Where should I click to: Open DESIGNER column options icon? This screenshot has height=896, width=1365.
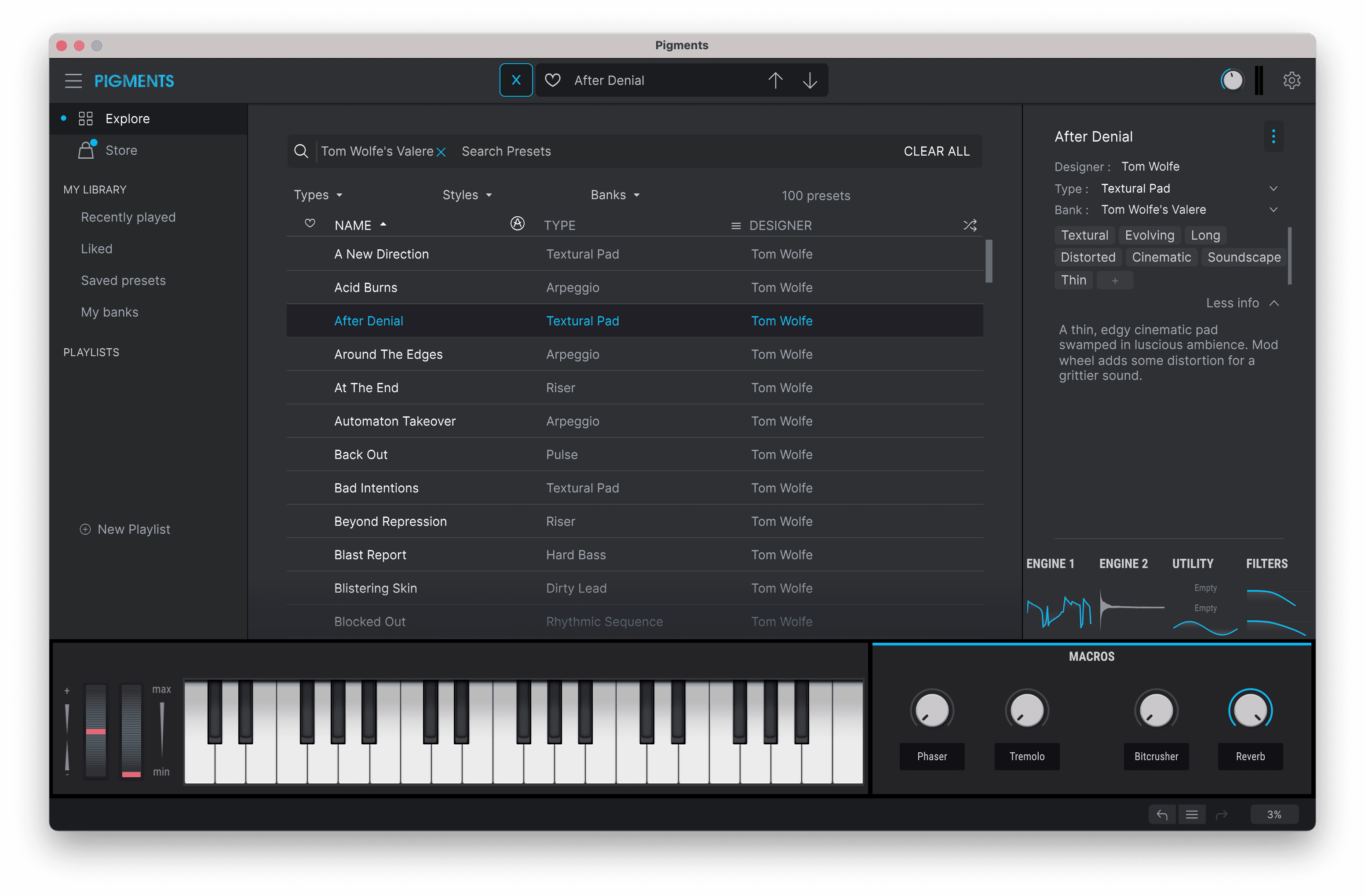click(736, 226)
